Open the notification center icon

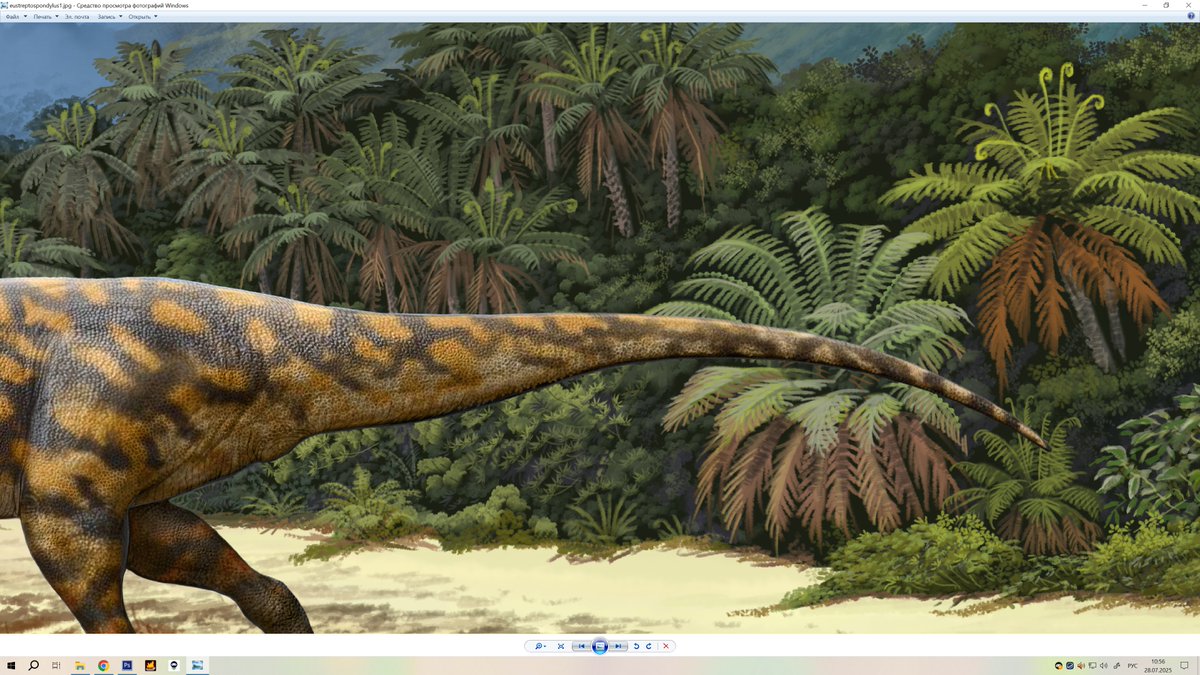point(1184,665)
